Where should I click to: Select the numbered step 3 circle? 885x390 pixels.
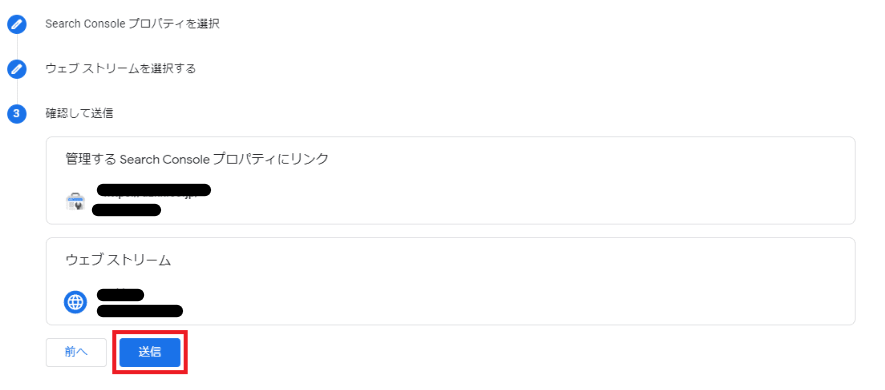pos(17,114)
